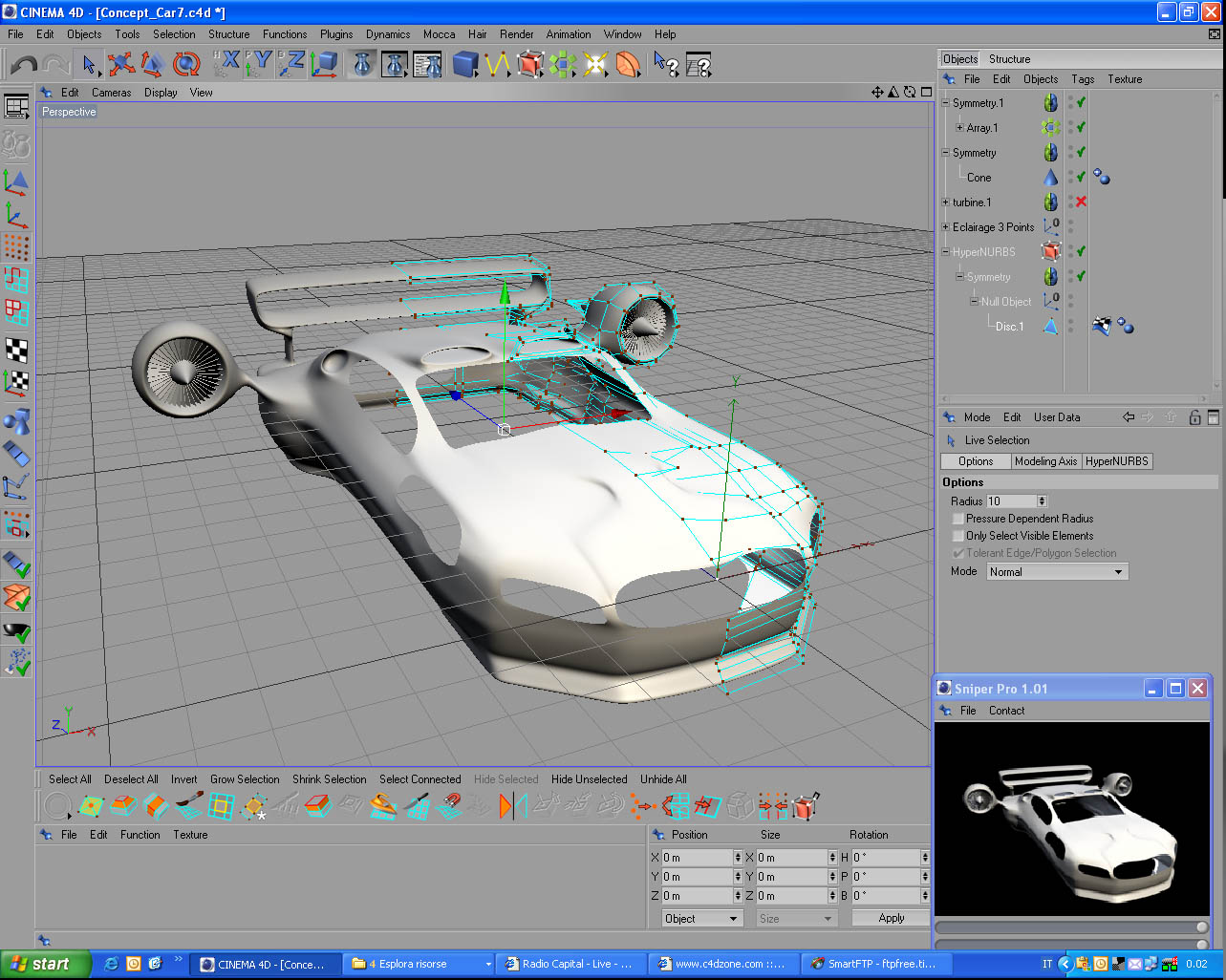Image resolution: width=1226 pixels, height=980 pixels.
Task: Select the Live Selection arrow tool
Action: pos(88,64)
